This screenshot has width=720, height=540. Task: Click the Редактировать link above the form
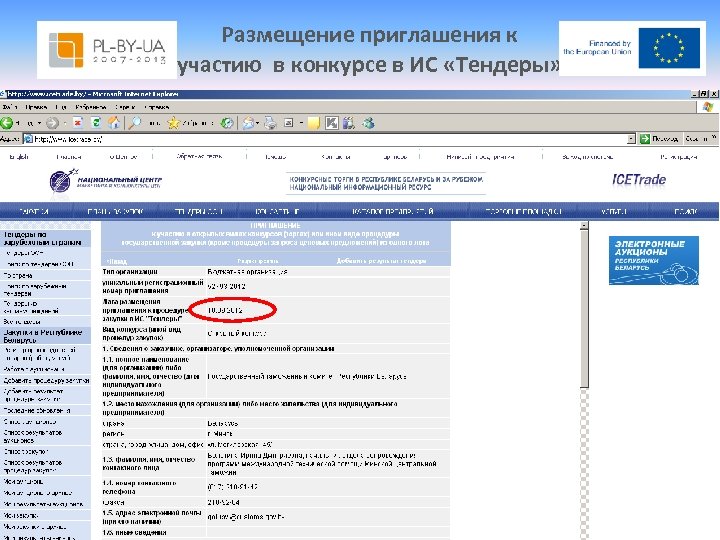coord(258,261)
